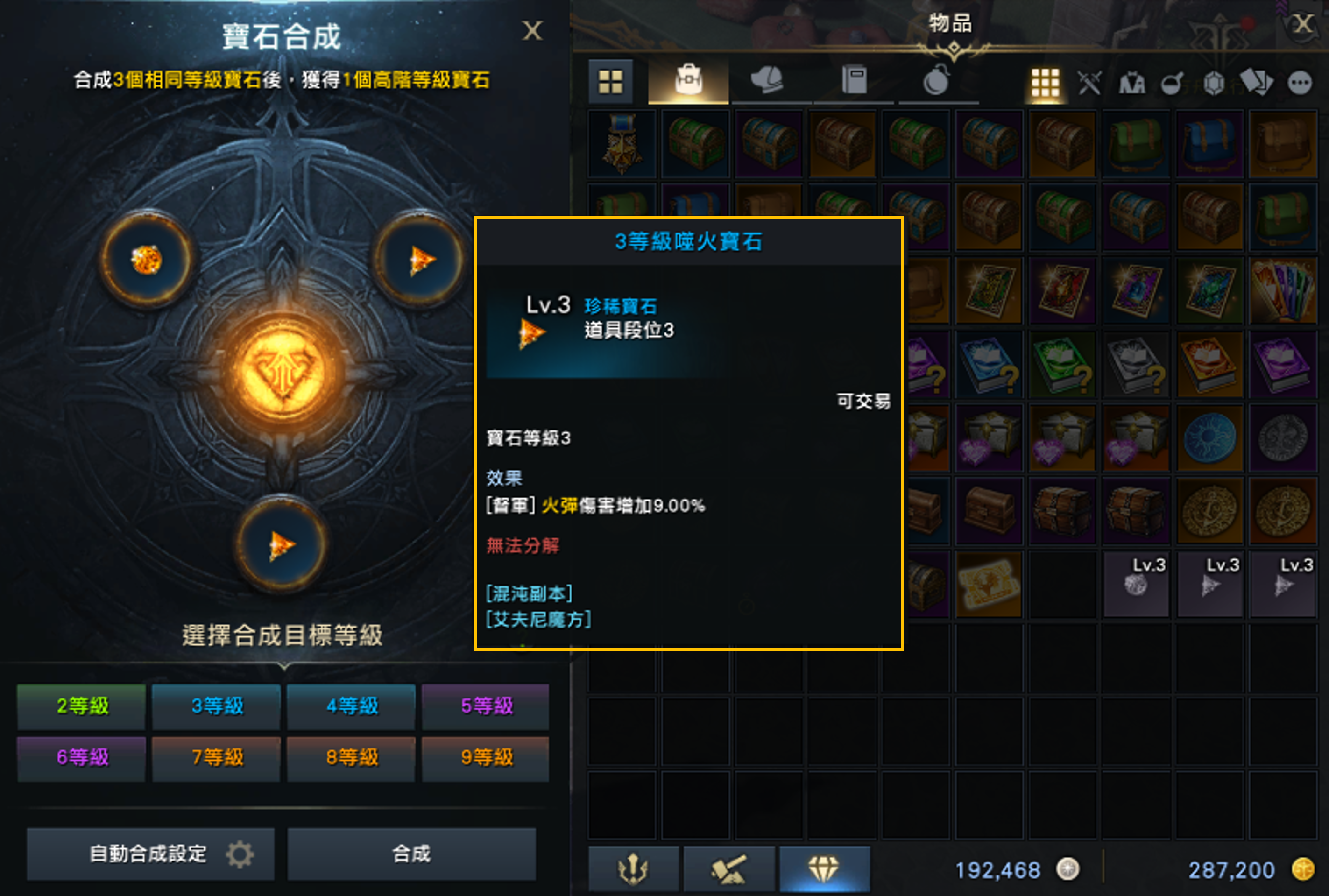Viewport: 1329px width, 896px height.
Task: Click the trident anchor icon at bottom
Action: tap(633, 868)
